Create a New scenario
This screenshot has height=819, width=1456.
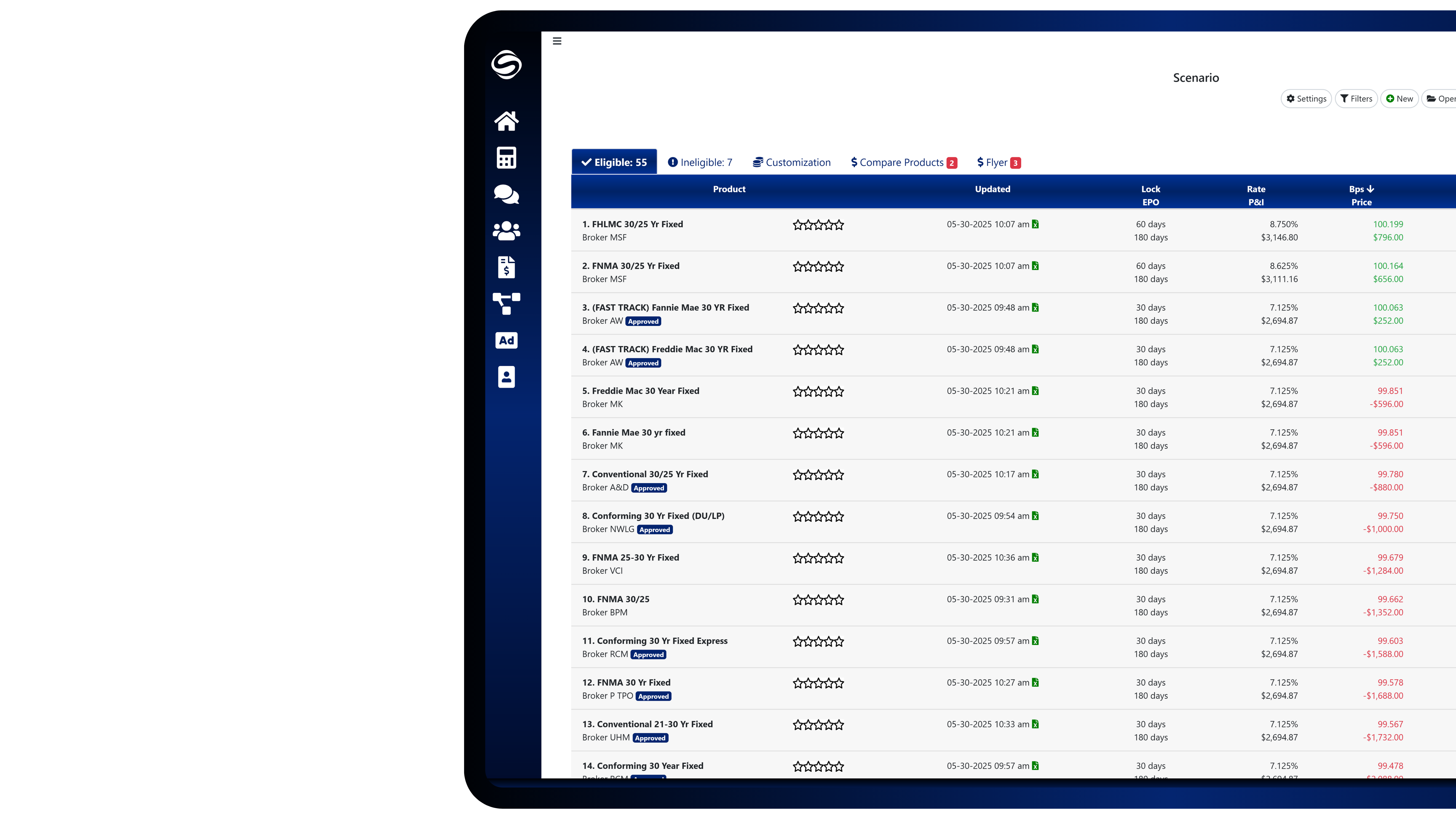tap(1399, 98)
